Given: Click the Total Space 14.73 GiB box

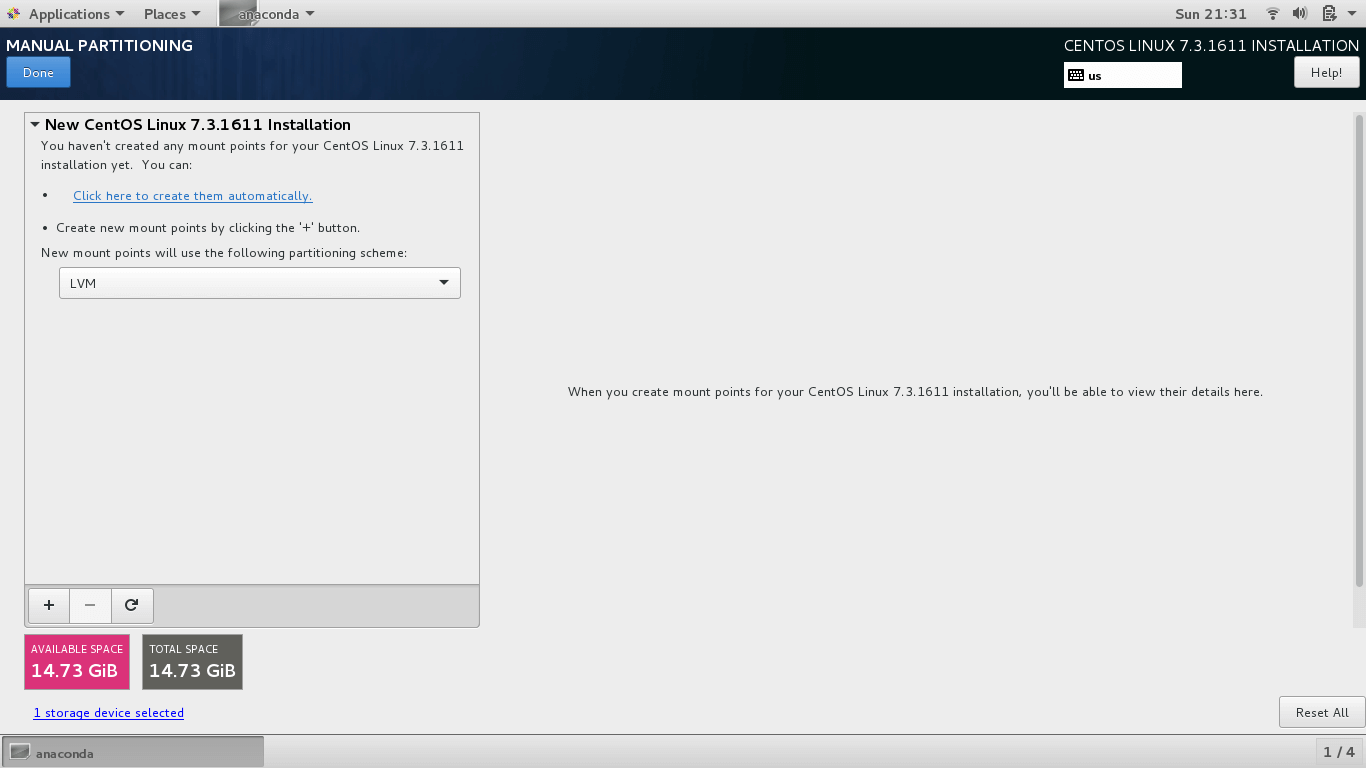Looking at the screenshot, I should point(192,662).
